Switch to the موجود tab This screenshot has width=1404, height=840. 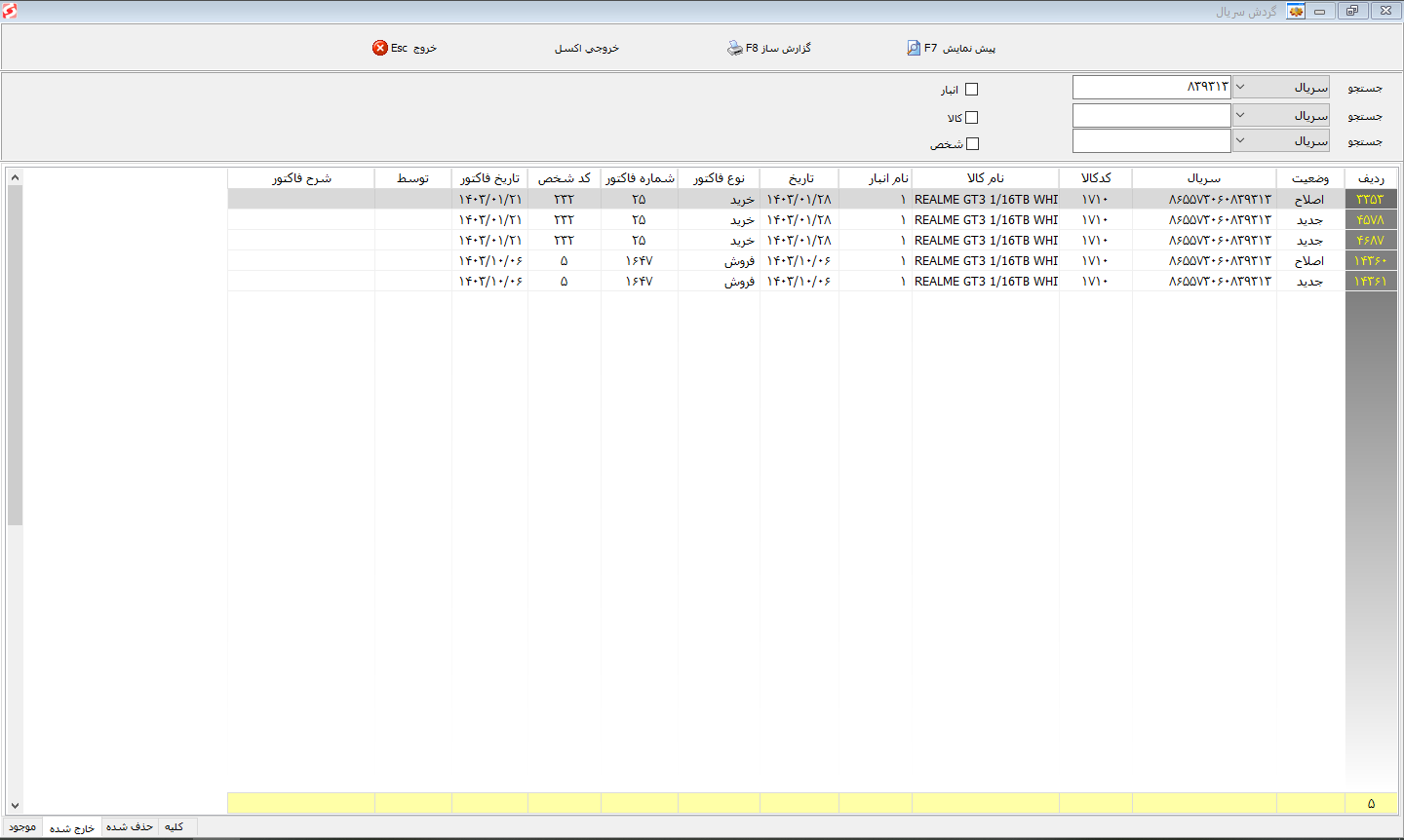coord(22,827)
